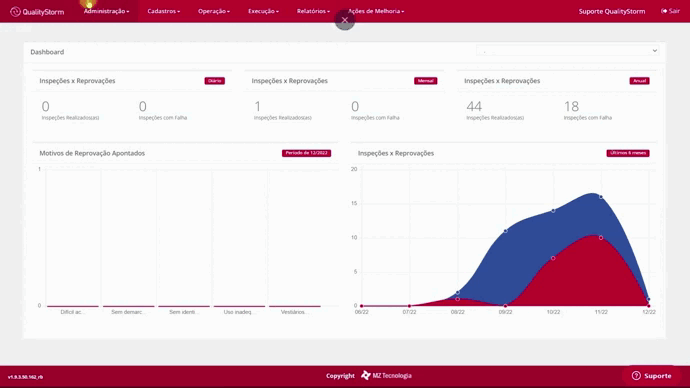
Task: Click the Motivos de Reprovação Apontados heading
Action: (x=92, y=153)
